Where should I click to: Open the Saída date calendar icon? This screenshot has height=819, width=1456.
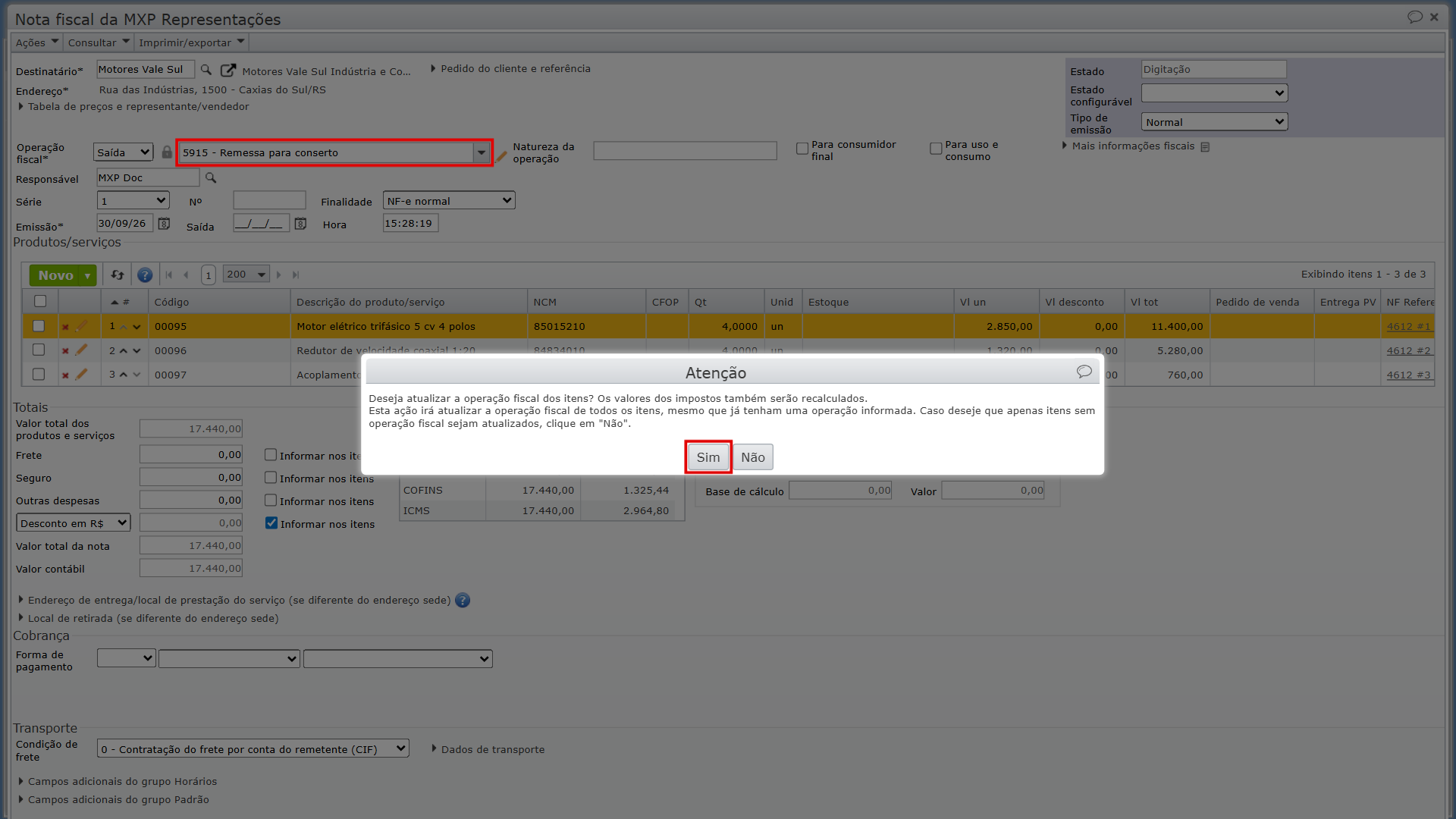coord(300,224)
